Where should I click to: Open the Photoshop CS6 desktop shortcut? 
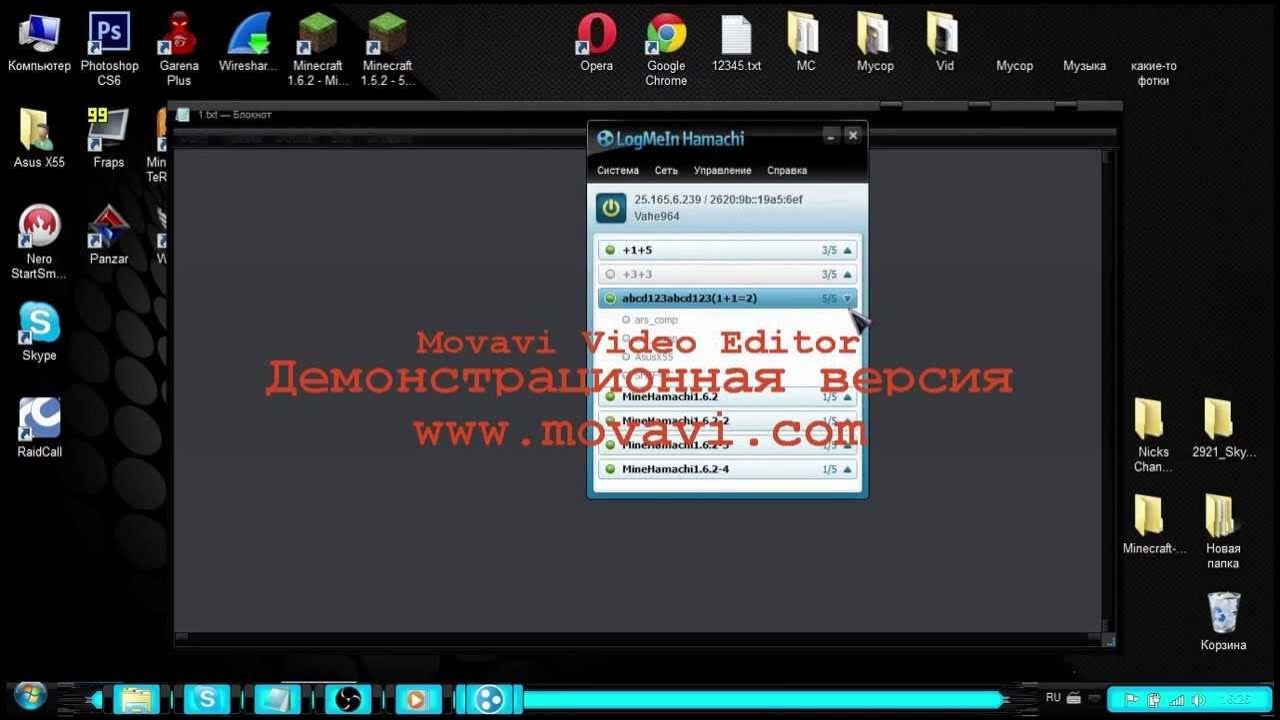[109, 49]
